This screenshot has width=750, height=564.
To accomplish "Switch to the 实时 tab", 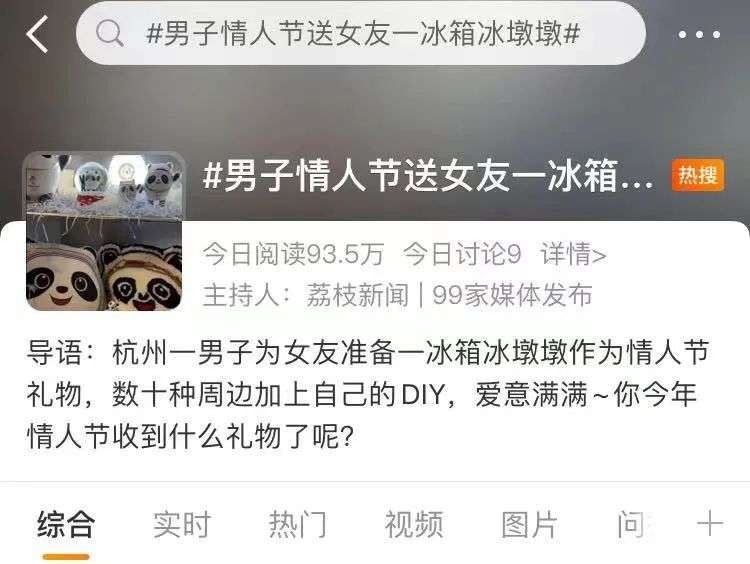I will [x=182, y=524].
